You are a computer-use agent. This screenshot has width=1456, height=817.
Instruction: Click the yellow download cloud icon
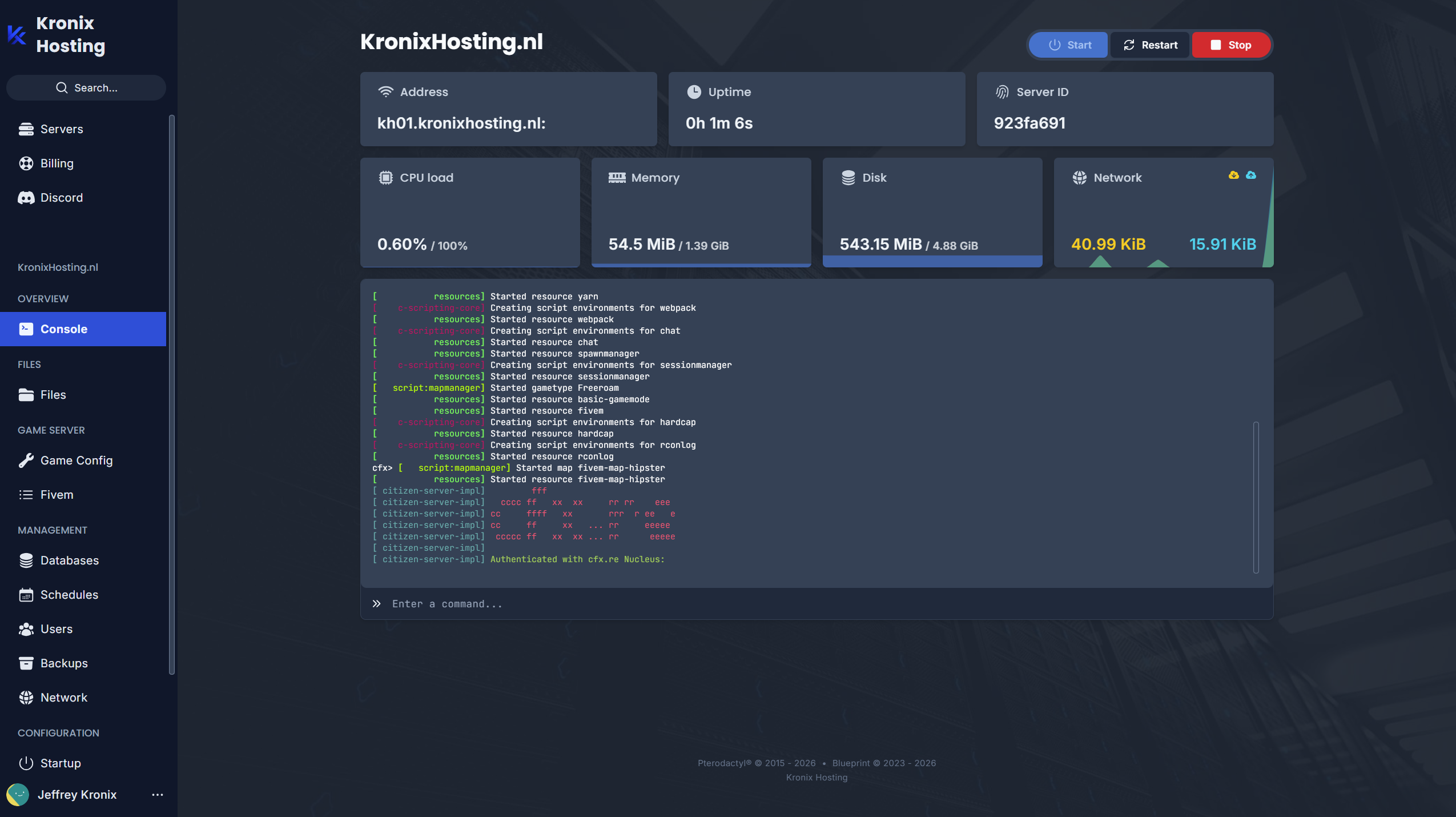1234,175
